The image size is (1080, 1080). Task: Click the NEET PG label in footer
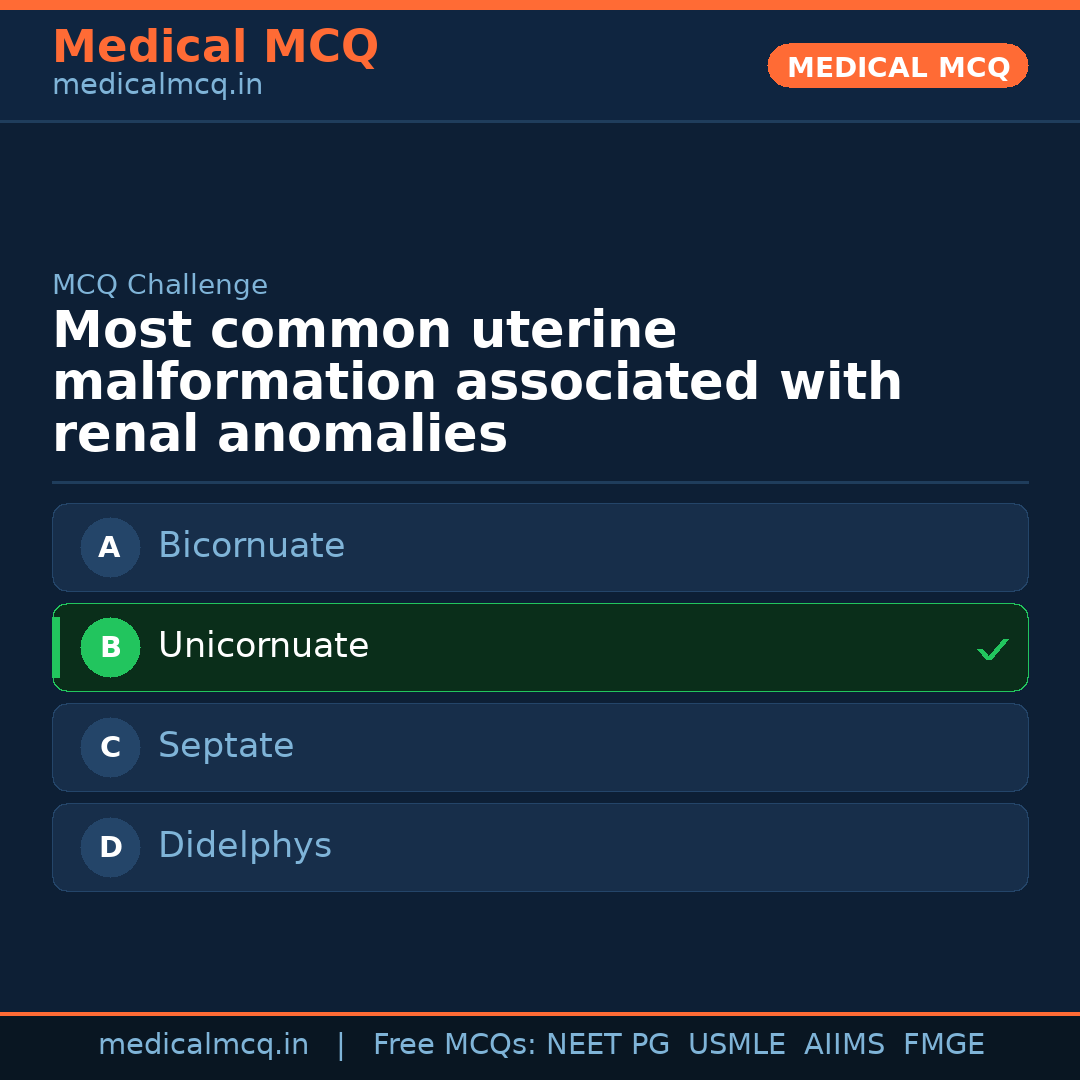tap(607, 1043)
